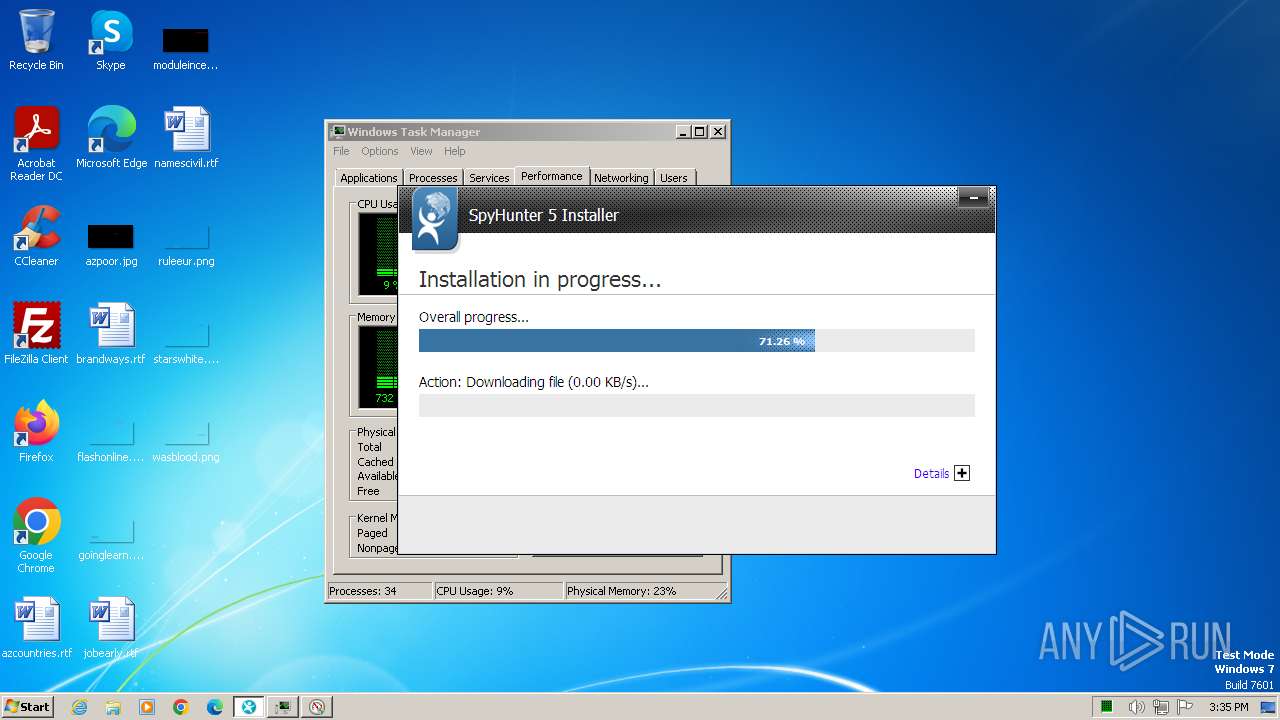Launch Firefox from the desktop
Screen dimensions: 1280x720
click(36, 431)
